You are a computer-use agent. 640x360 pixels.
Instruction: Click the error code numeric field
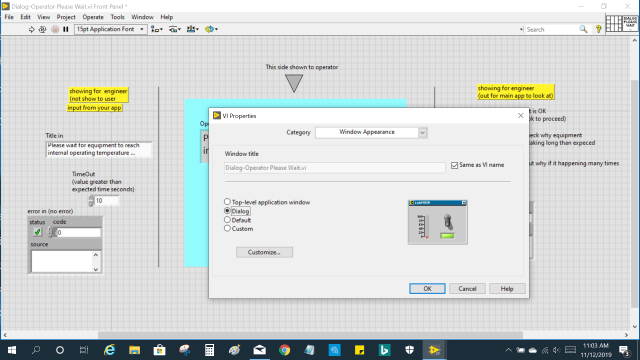(x=78, y=232)
